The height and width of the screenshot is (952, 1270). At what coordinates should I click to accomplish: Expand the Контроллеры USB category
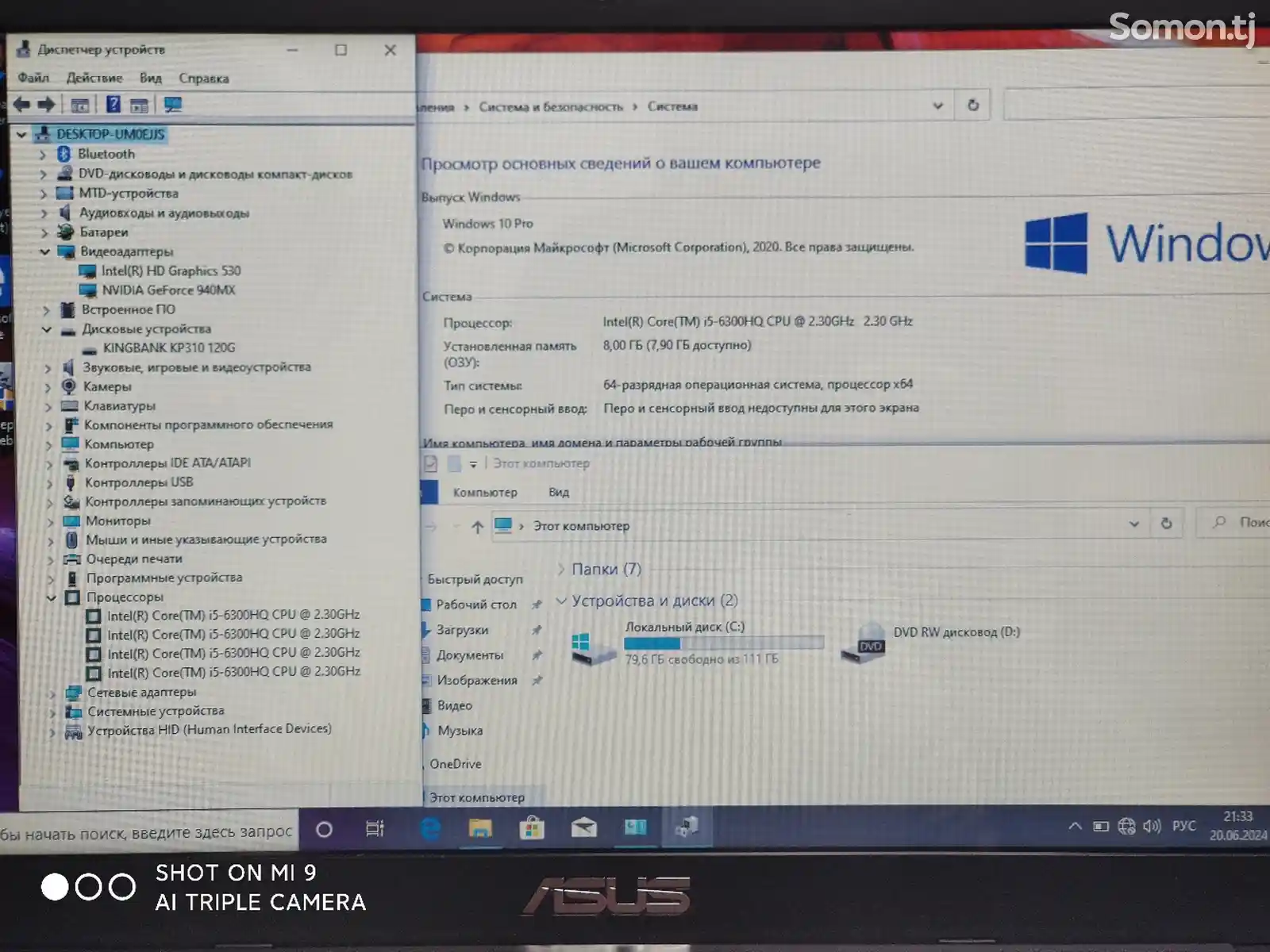[x=49, y=483]
